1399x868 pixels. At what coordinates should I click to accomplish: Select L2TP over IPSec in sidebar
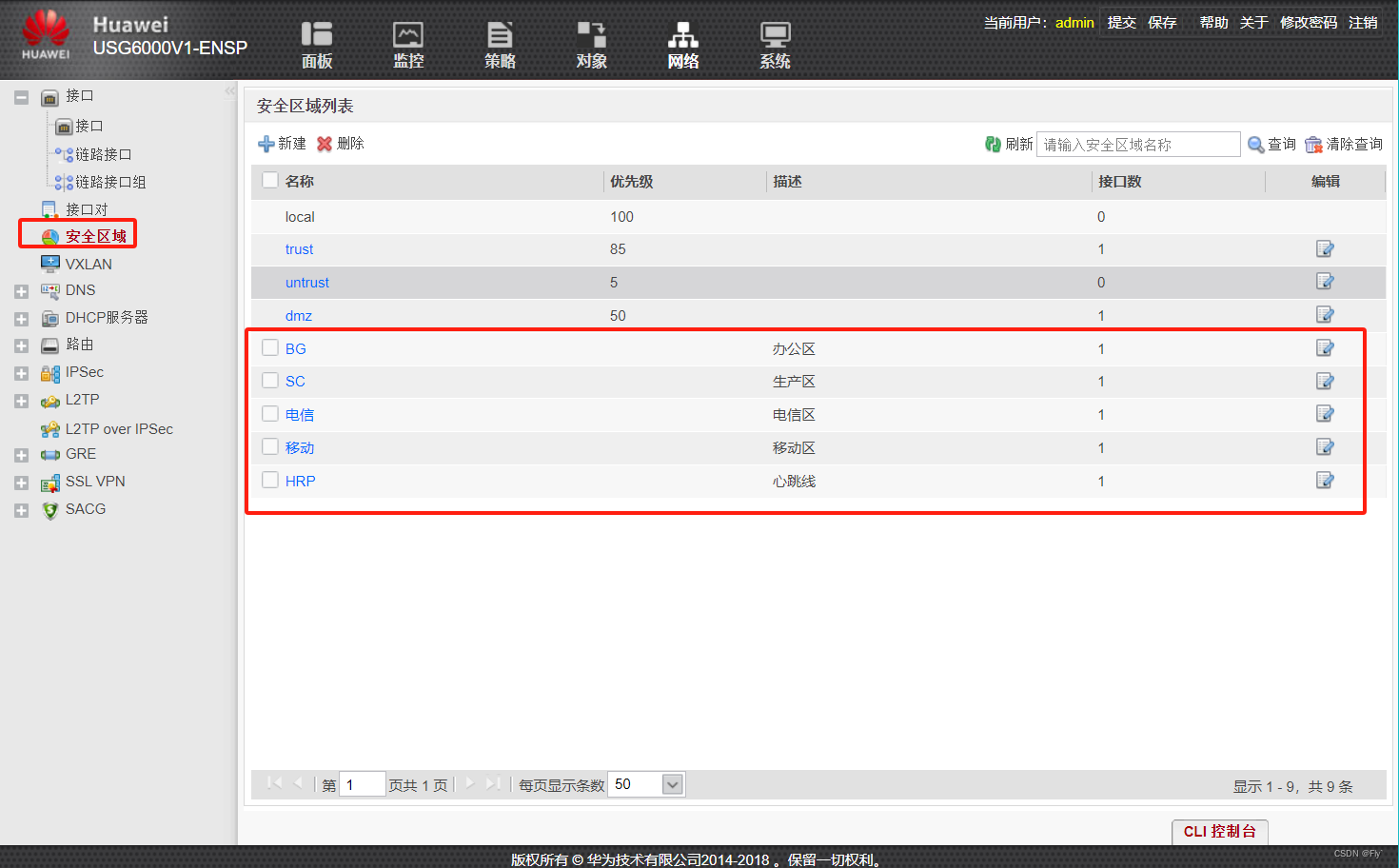point(119,429)
